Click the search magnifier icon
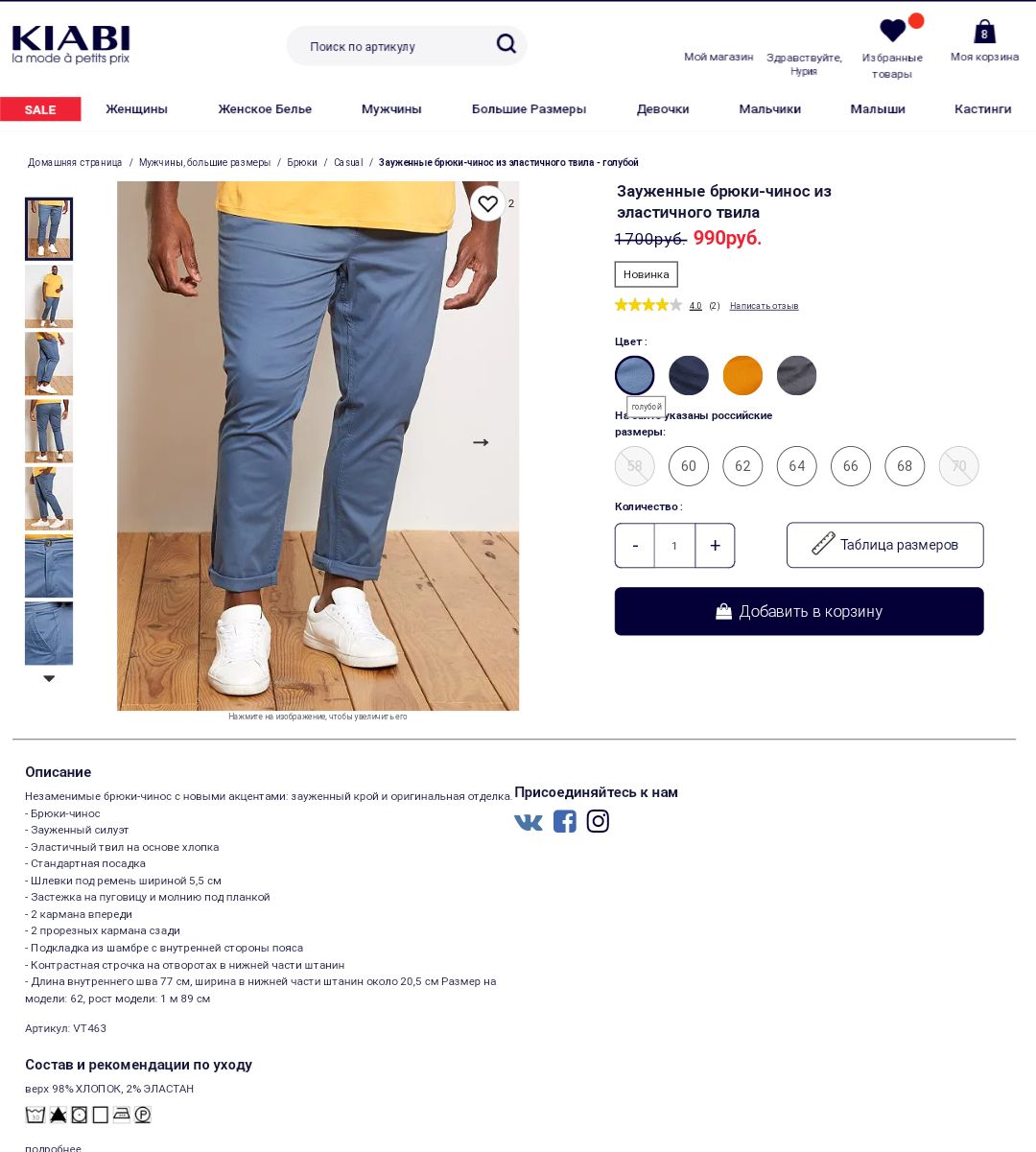 click(506, 44)
